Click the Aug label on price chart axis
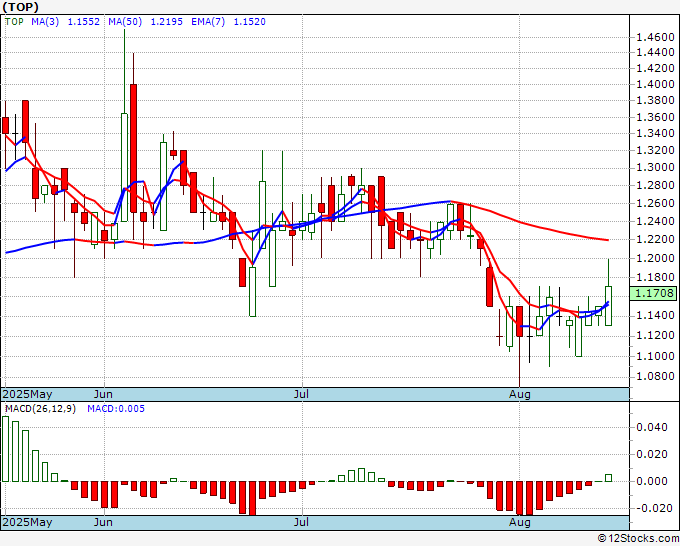Viewport: 680px width, 546px height. (x=520, y=394)
